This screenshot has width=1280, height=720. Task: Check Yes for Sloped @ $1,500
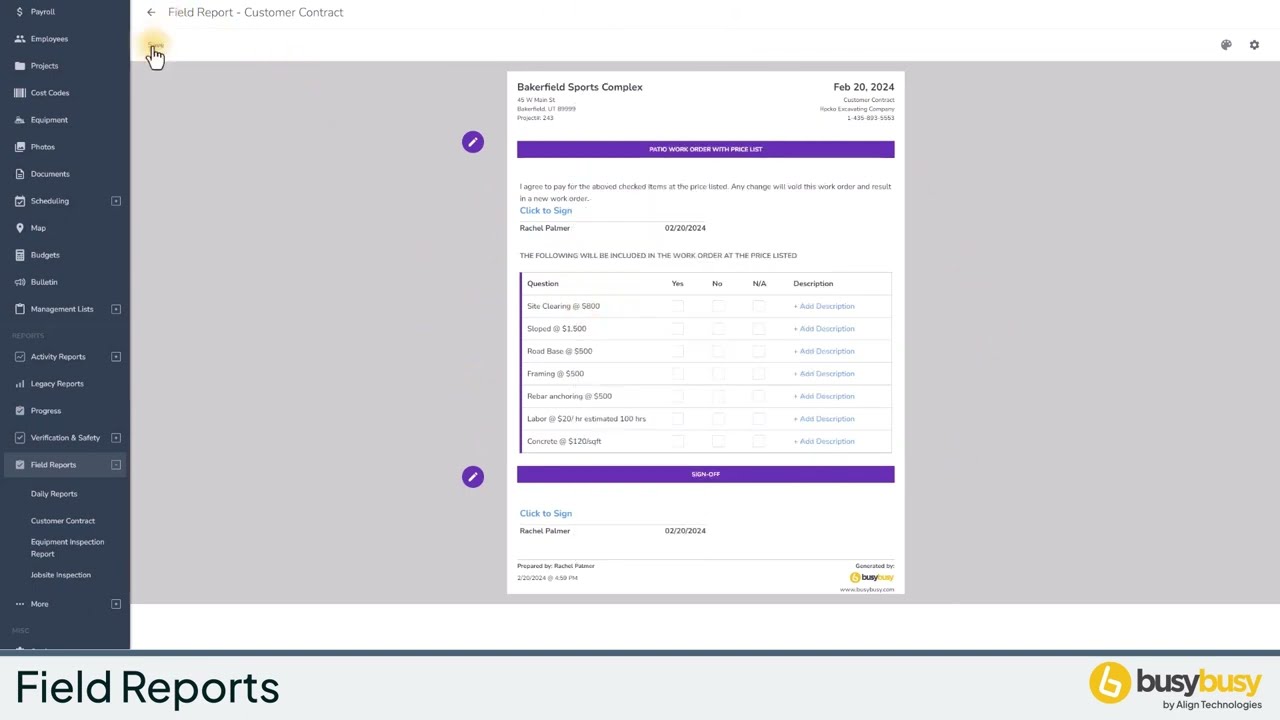[678, 329]
